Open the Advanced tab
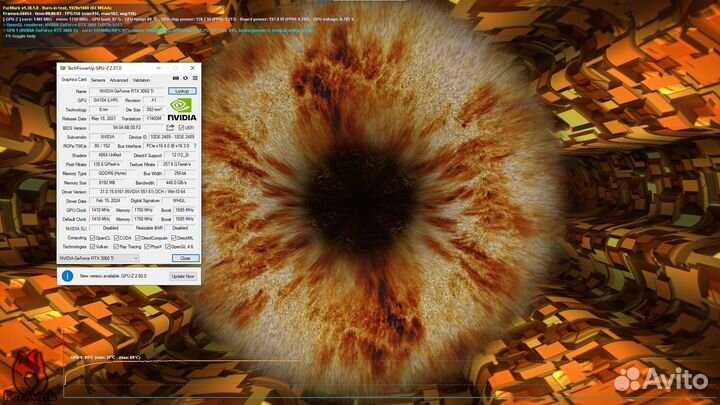This screenshot has width=720, height=405. coord(119,79)
